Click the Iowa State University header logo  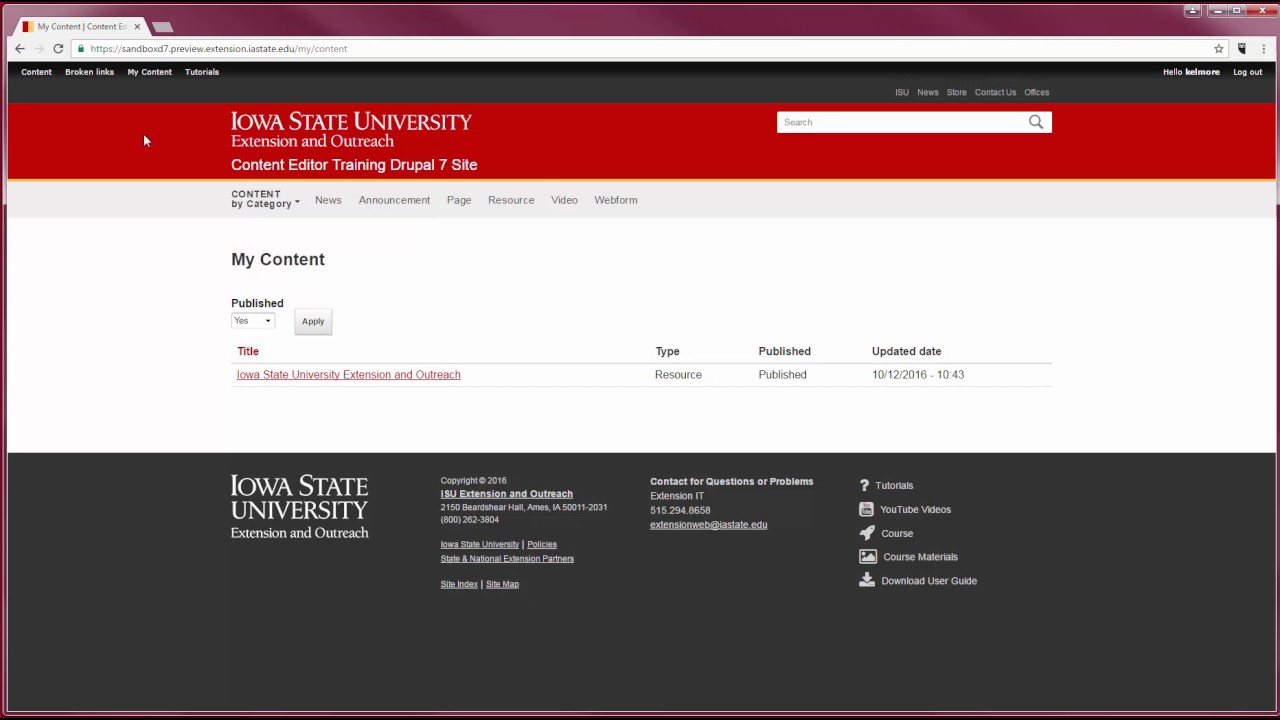click(351, 130)
